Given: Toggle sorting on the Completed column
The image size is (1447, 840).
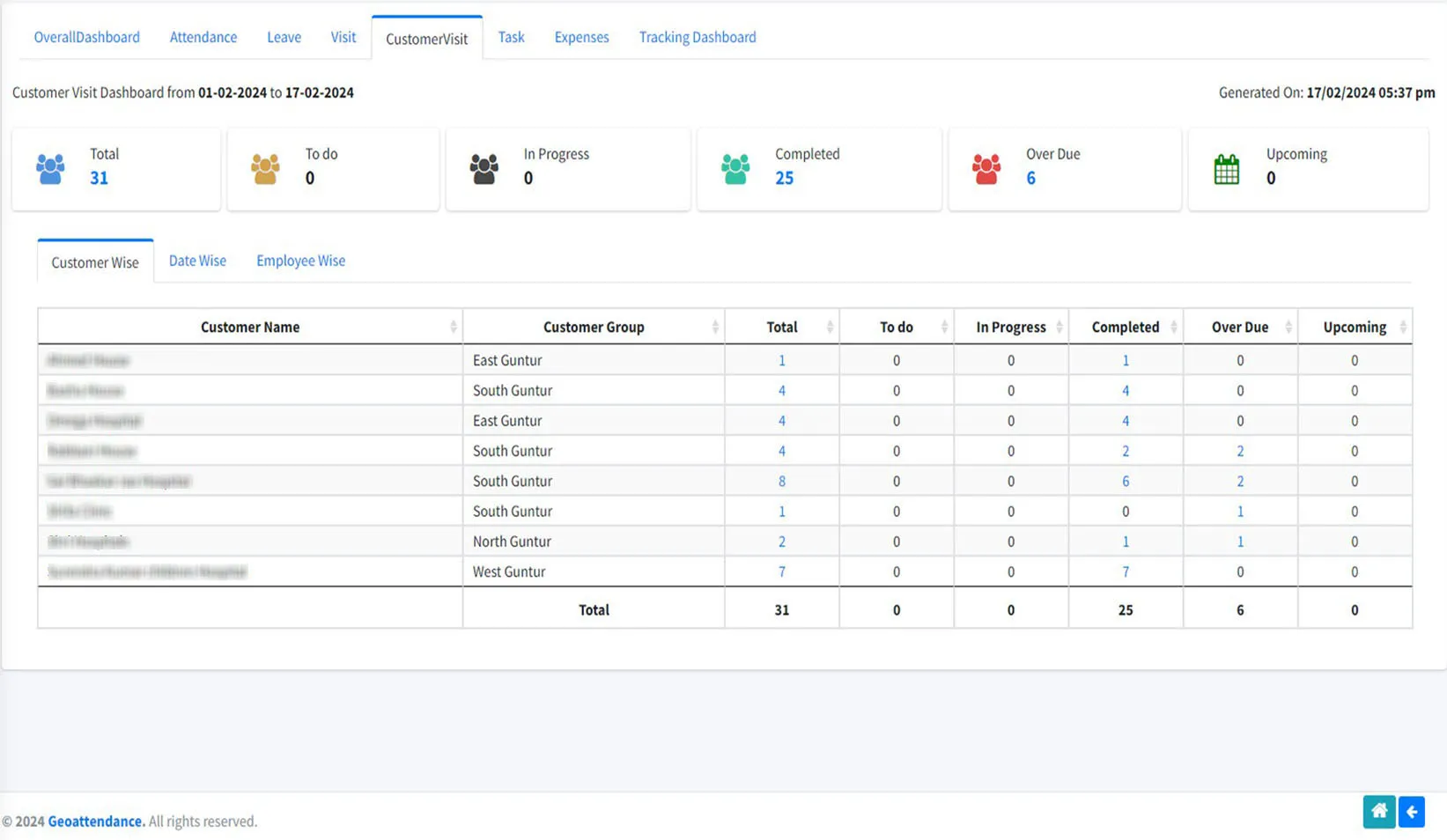Looking at the screenshot, I should [x=1175, y=326].
